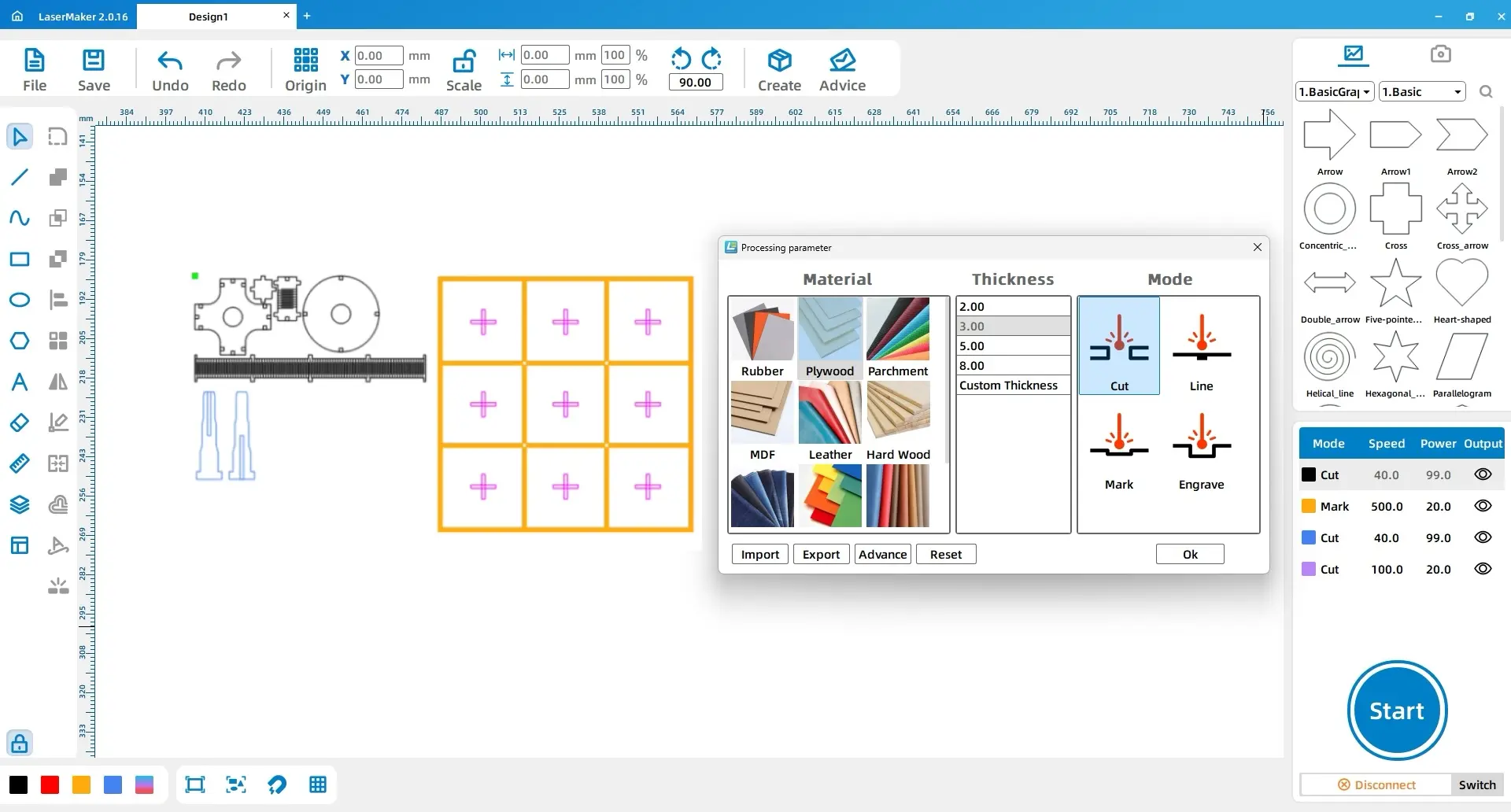Toggle visibility of purple Cut layer
The image size is (1511, 812).
pyautogui.click(x=1483, y=569)
